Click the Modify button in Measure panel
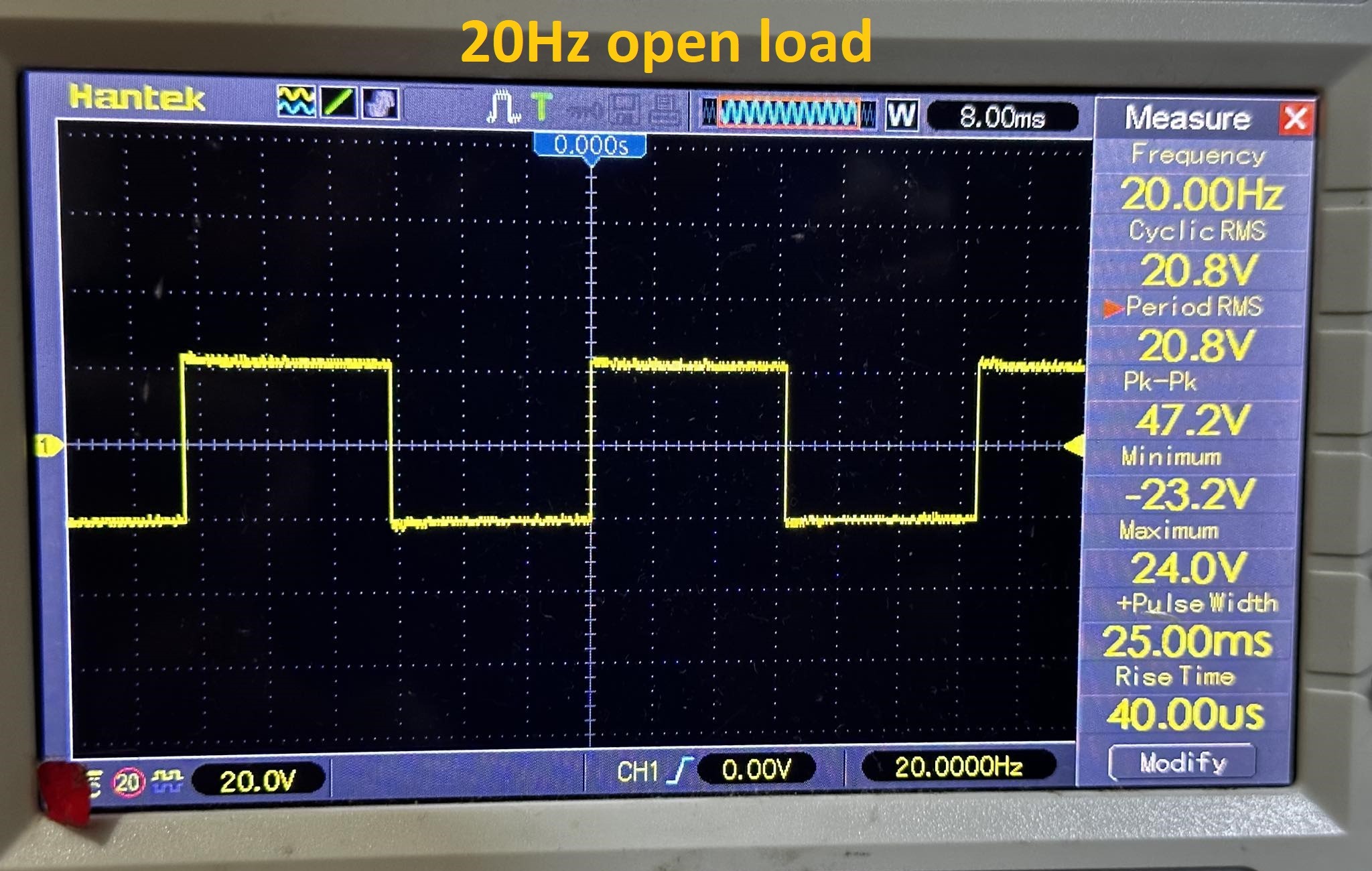Image resolution: width=1372 pixels, height=871 pixels. pyautogui.click(x=1182, y=762)
